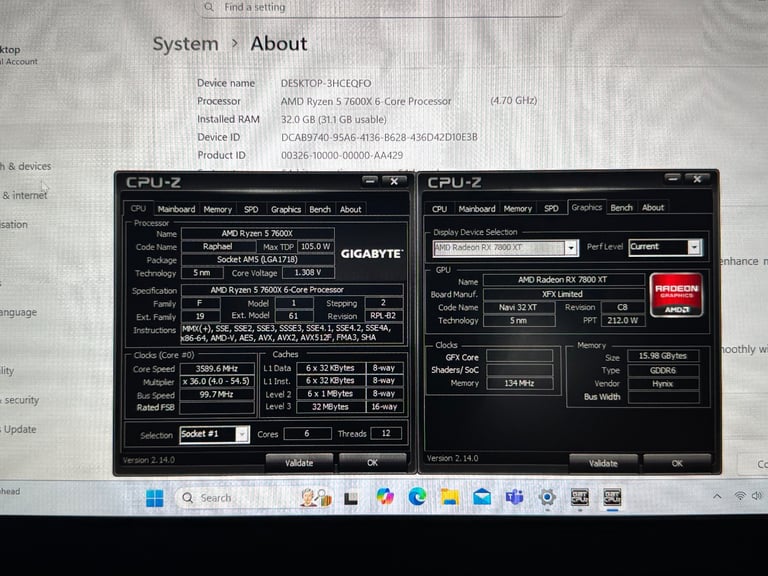Click the Navi 32 XT code name field
The image size is (768, 576).
tap(518, 307)
